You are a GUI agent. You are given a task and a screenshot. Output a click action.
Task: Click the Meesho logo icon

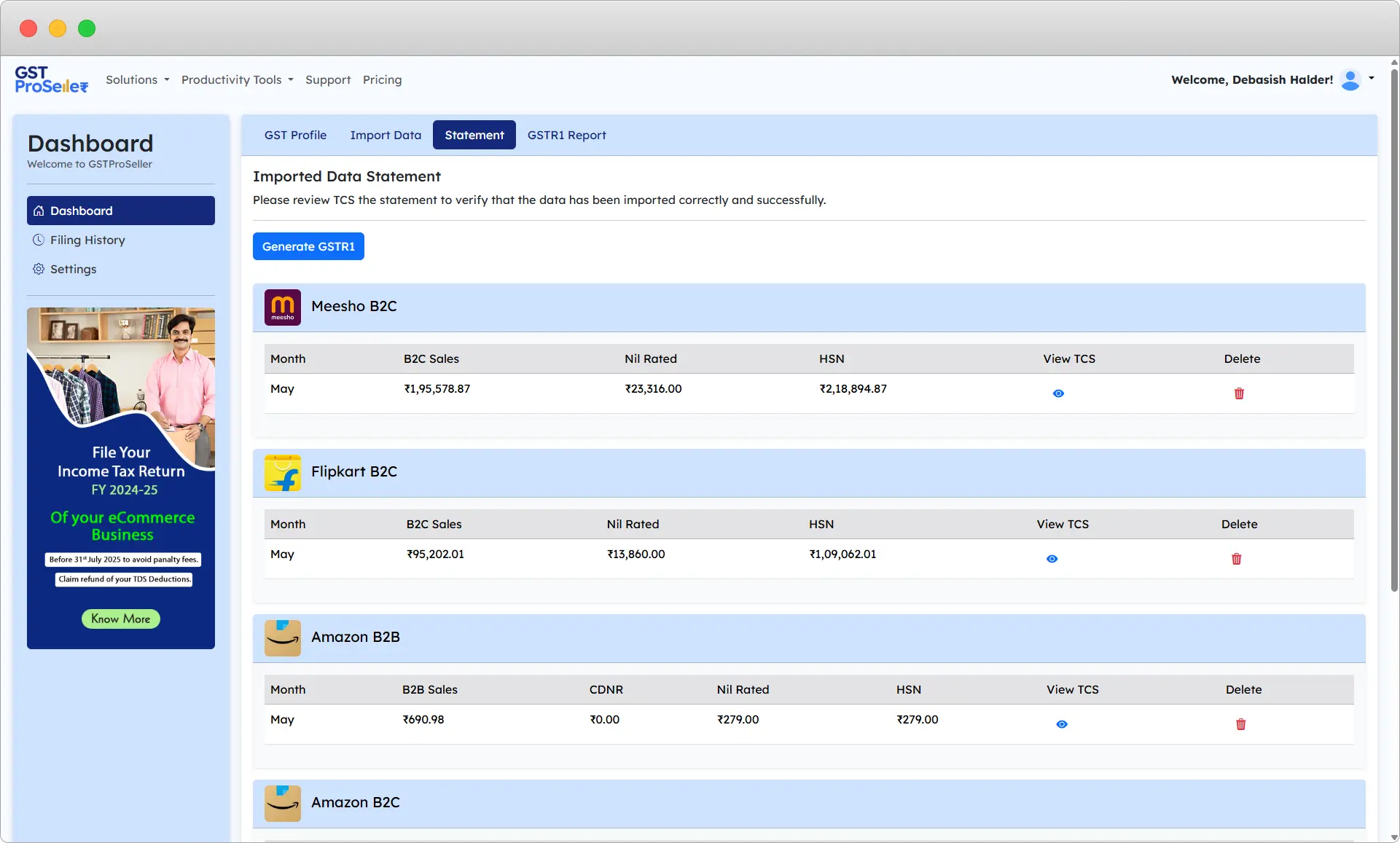(x=283, y=307)
